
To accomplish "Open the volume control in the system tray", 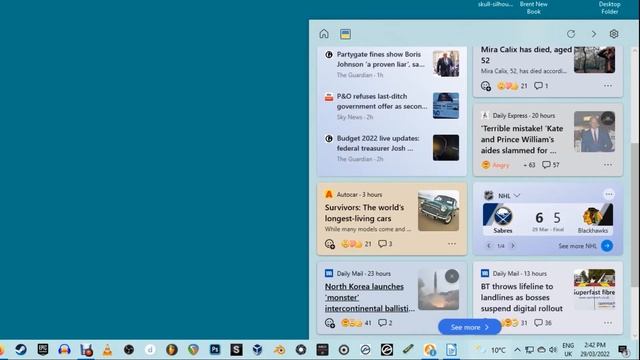I will point(553,350).
